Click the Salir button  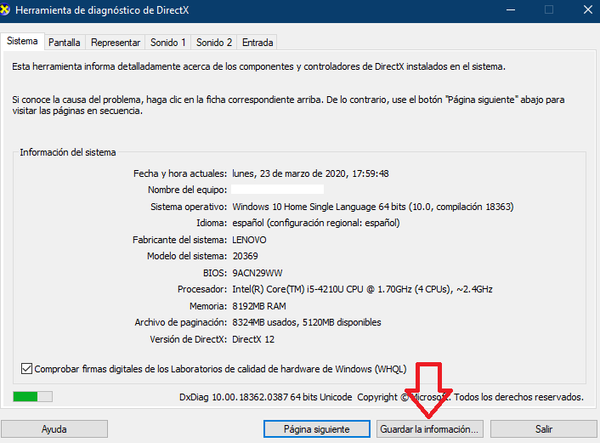tap(544, 429)
